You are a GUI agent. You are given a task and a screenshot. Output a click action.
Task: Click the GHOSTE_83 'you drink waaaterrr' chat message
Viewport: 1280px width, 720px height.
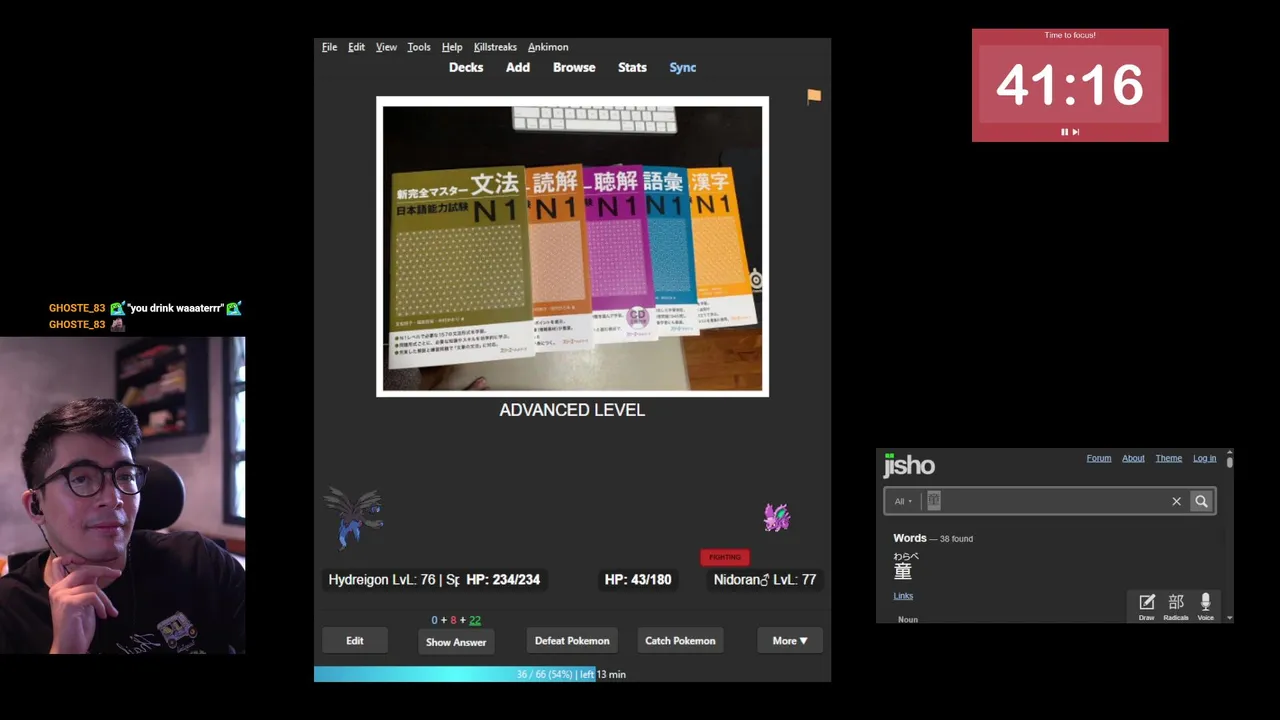pos(146,308)
